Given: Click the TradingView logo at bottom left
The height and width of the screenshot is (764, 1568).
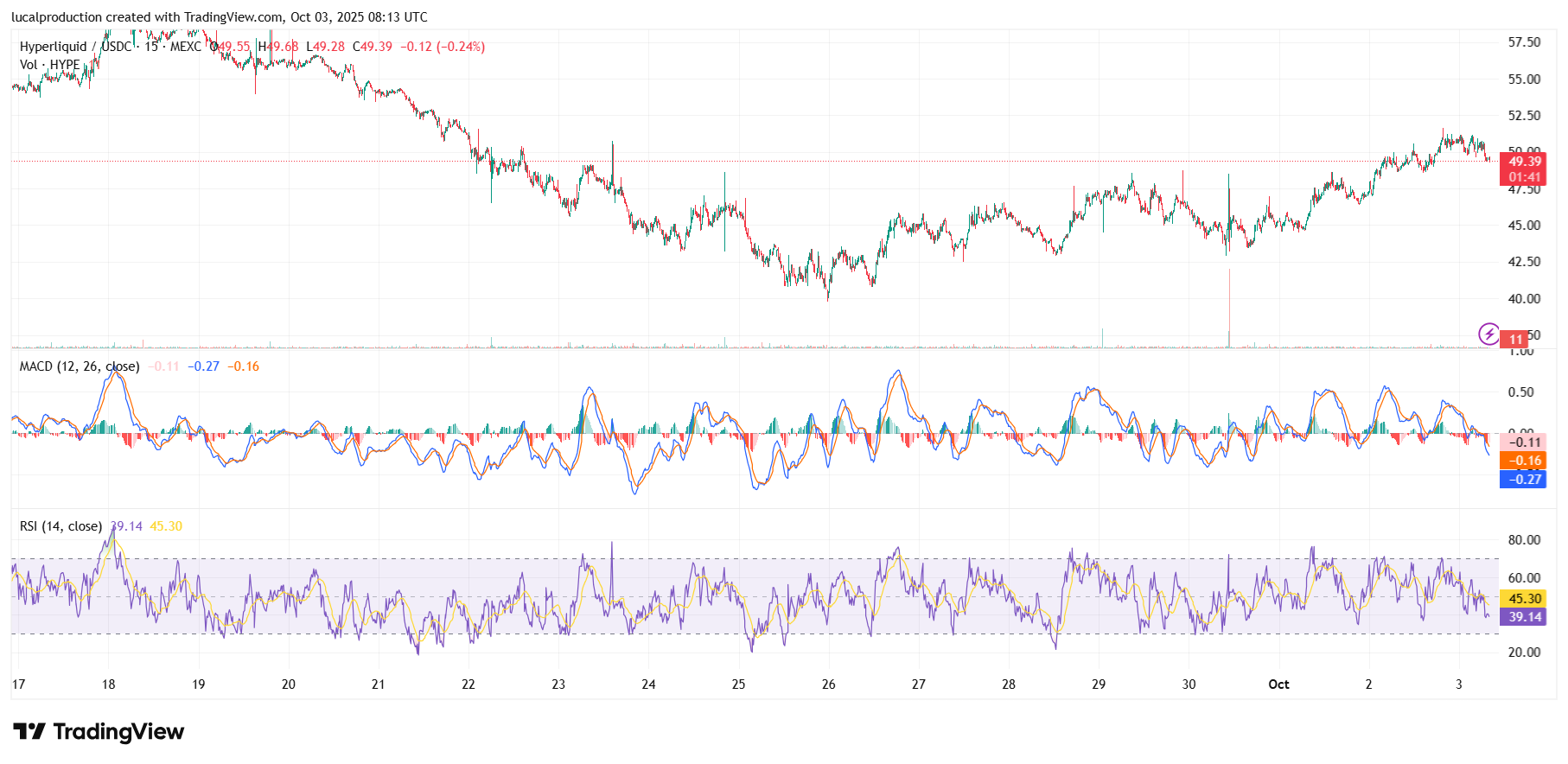Looking at the screenshot, I should pyautogui.click(x=99, y=732).
